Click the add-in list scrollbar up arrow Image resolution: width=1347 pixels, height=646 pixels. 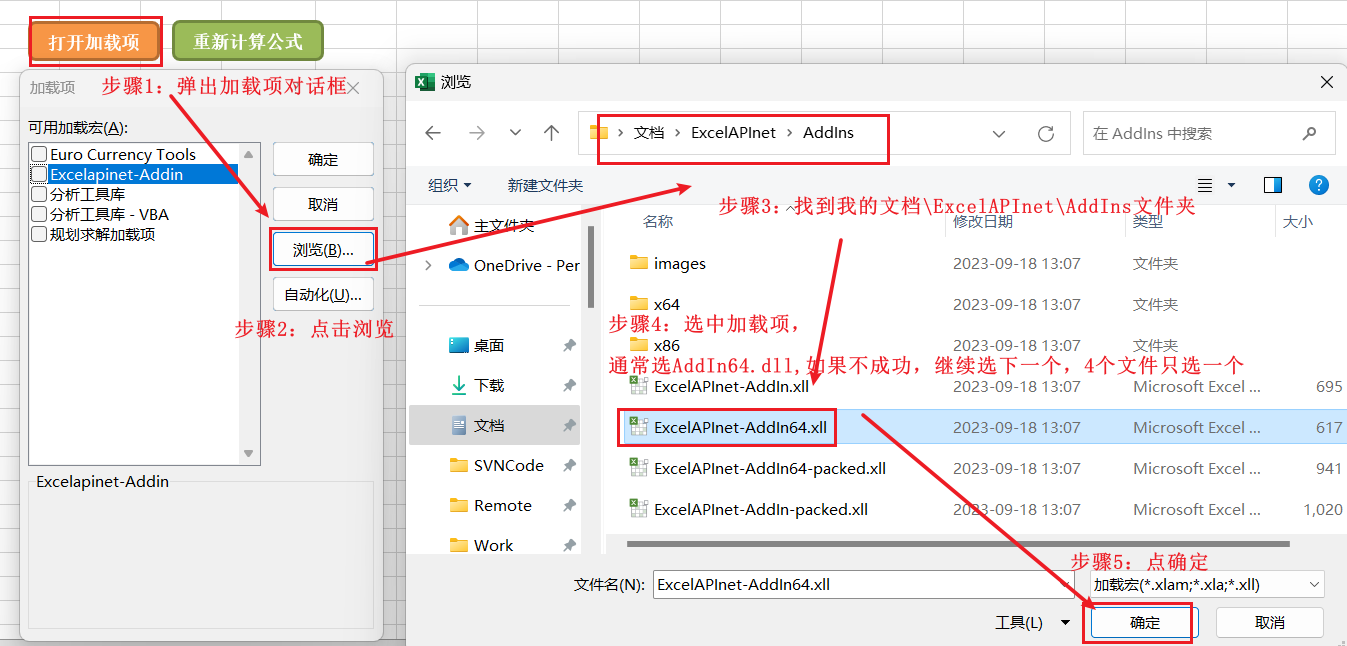(249, 152)
